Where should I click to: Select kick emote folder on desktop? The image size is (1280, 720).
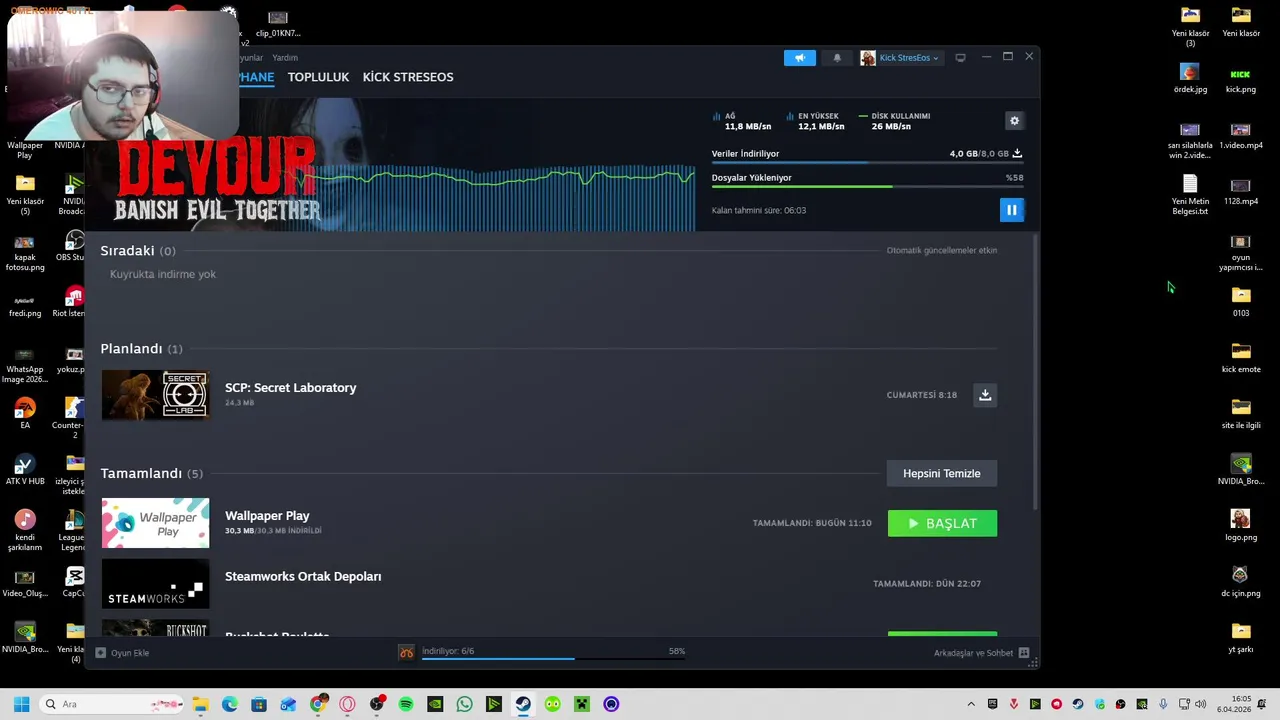coord(1241,358)
